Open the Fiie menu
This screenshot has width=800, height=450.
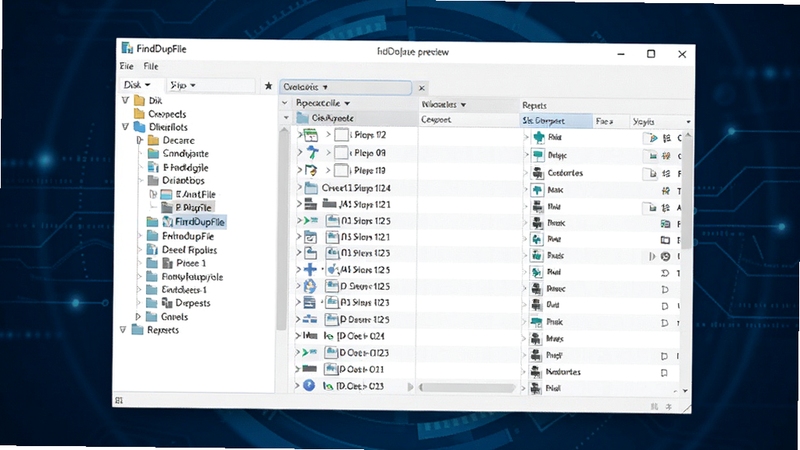[127, 66]
